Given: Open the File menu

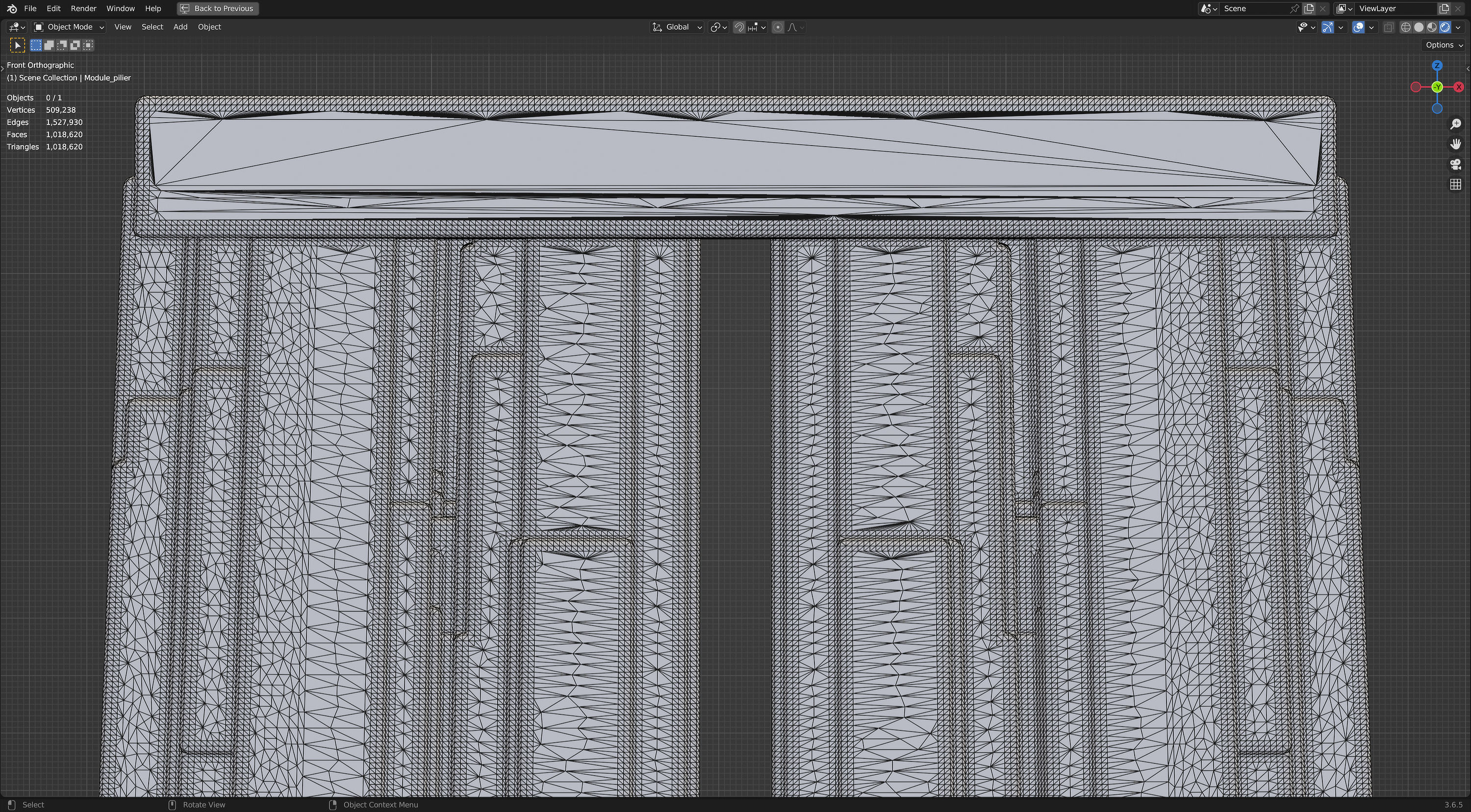Looking at the screenshot, I should pyautogui.click(x=30, y=8).
